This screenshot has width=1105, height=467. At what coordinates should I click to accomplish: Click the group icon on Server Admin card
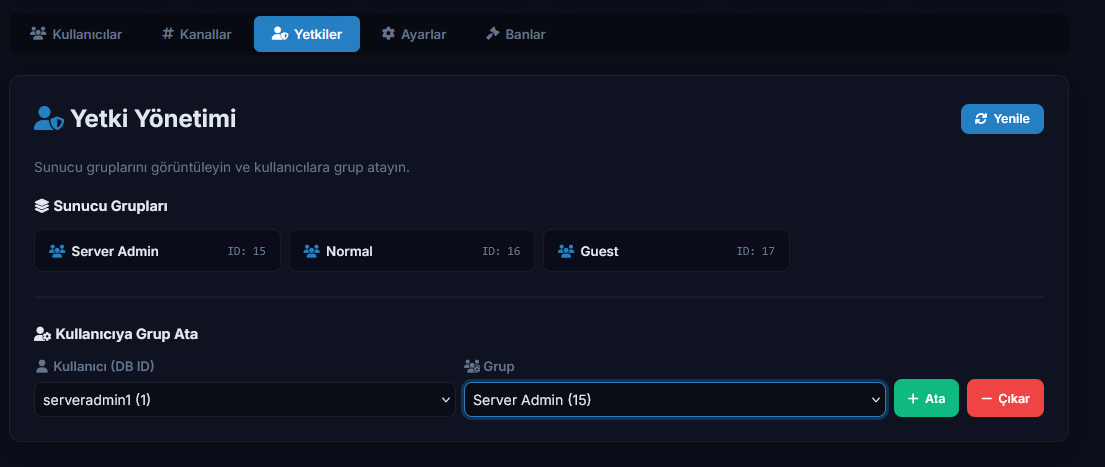tap(57, 251)
